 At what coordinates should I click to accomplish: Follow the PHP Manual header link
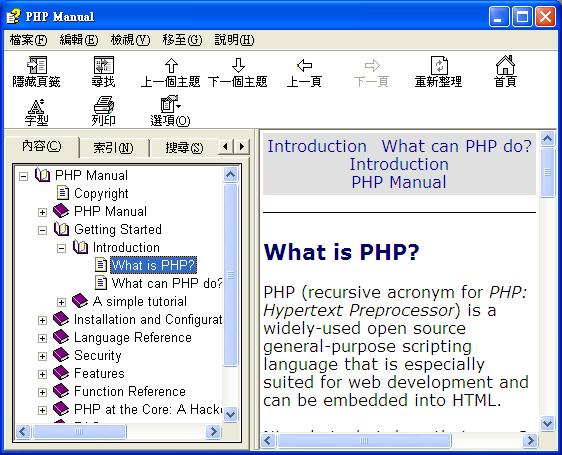pyautogui.click(x=399, y=182)
